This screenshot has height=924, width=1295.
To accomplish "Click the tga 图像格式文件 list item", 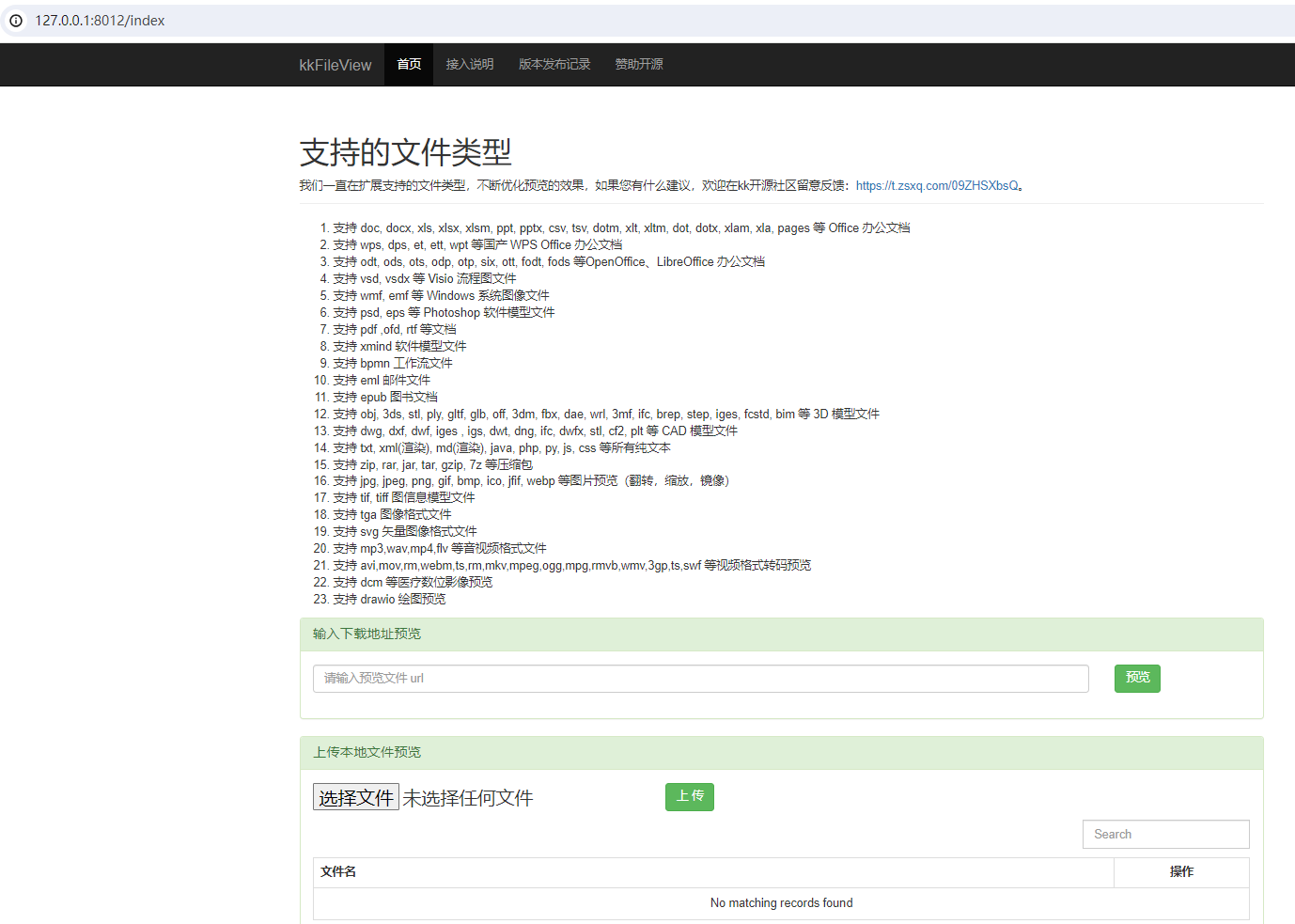I will pos(392,515).
